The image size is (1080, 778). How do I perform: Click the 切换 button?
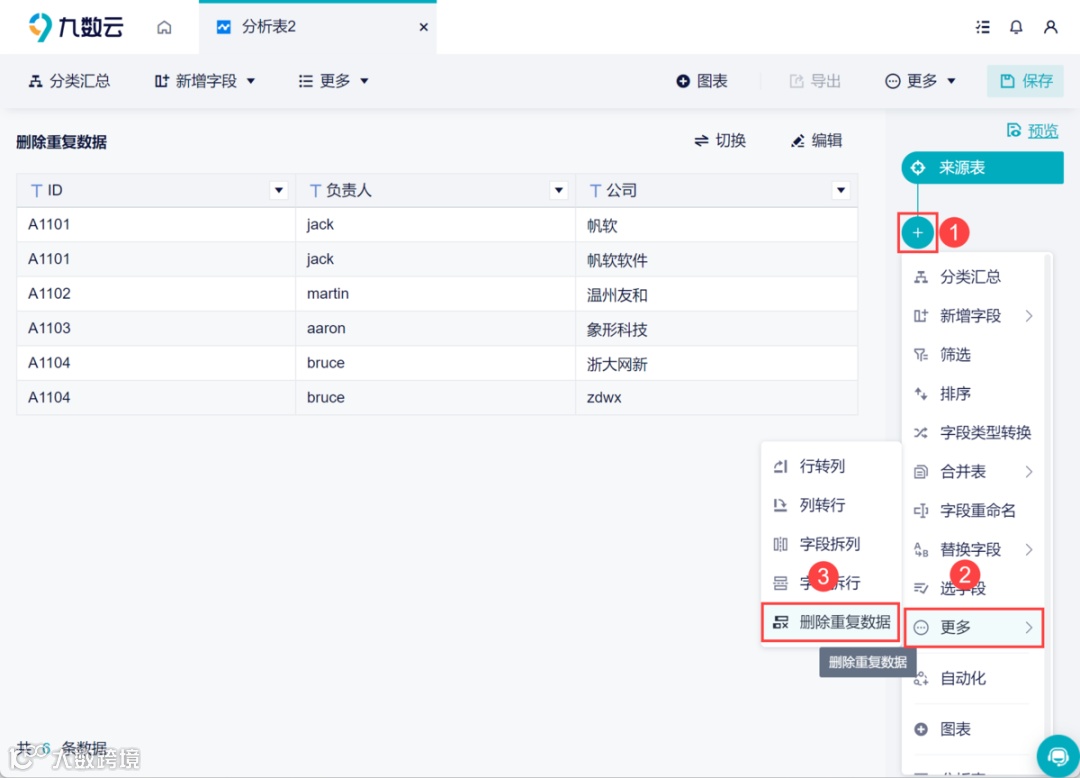(x=720, y=141)
